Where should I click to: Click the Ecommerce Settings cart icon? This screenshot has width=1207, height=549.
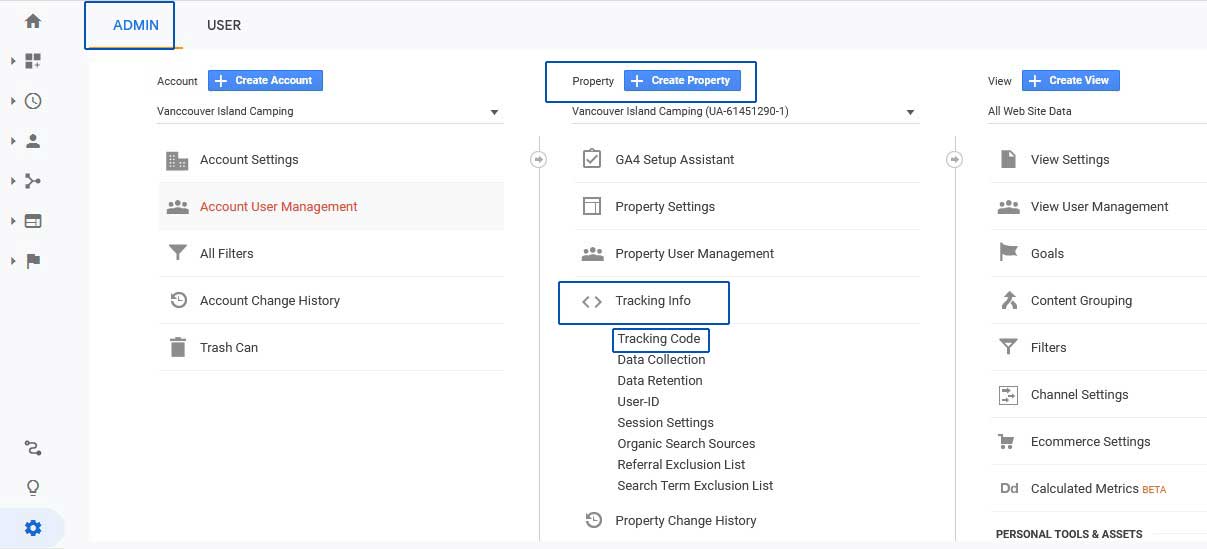tap(1008, 442)
